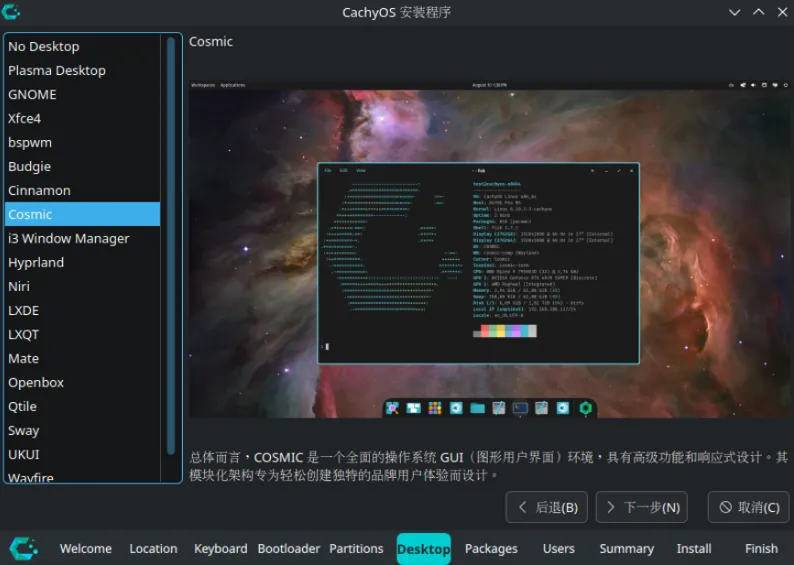
Task: Open the Bootloader step
Action: click(x=289, y=549)
